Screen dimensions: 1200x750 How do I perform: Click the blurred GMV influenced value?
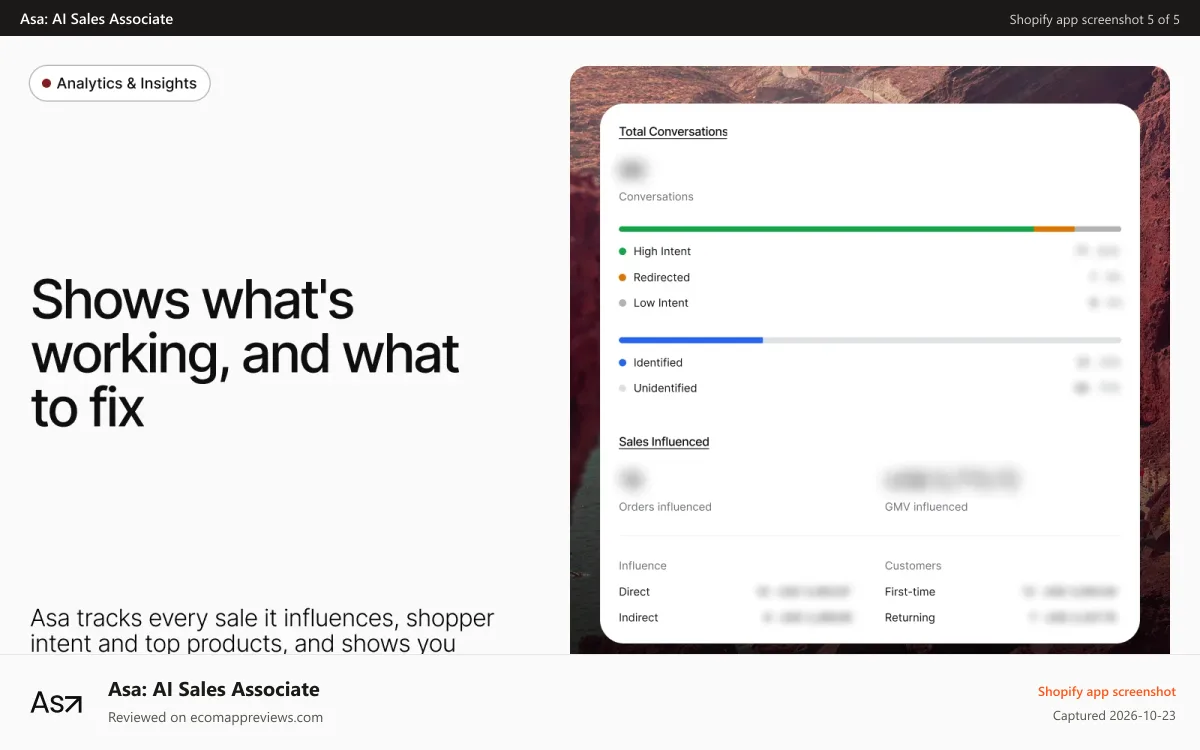pyautogui.click(x=952, y=480)
